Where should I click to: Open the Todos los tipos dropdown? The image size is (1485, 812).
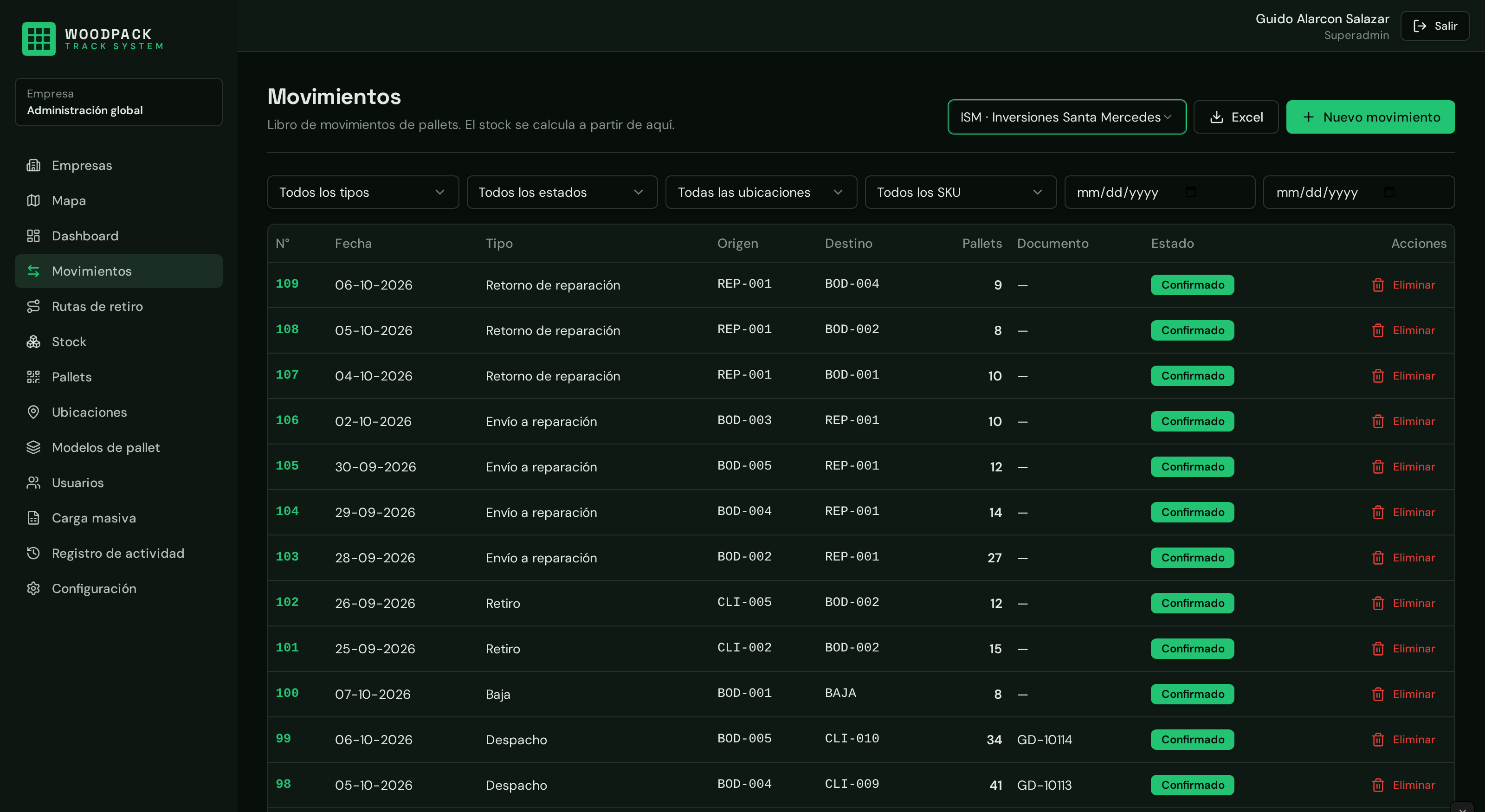(363, 192)
